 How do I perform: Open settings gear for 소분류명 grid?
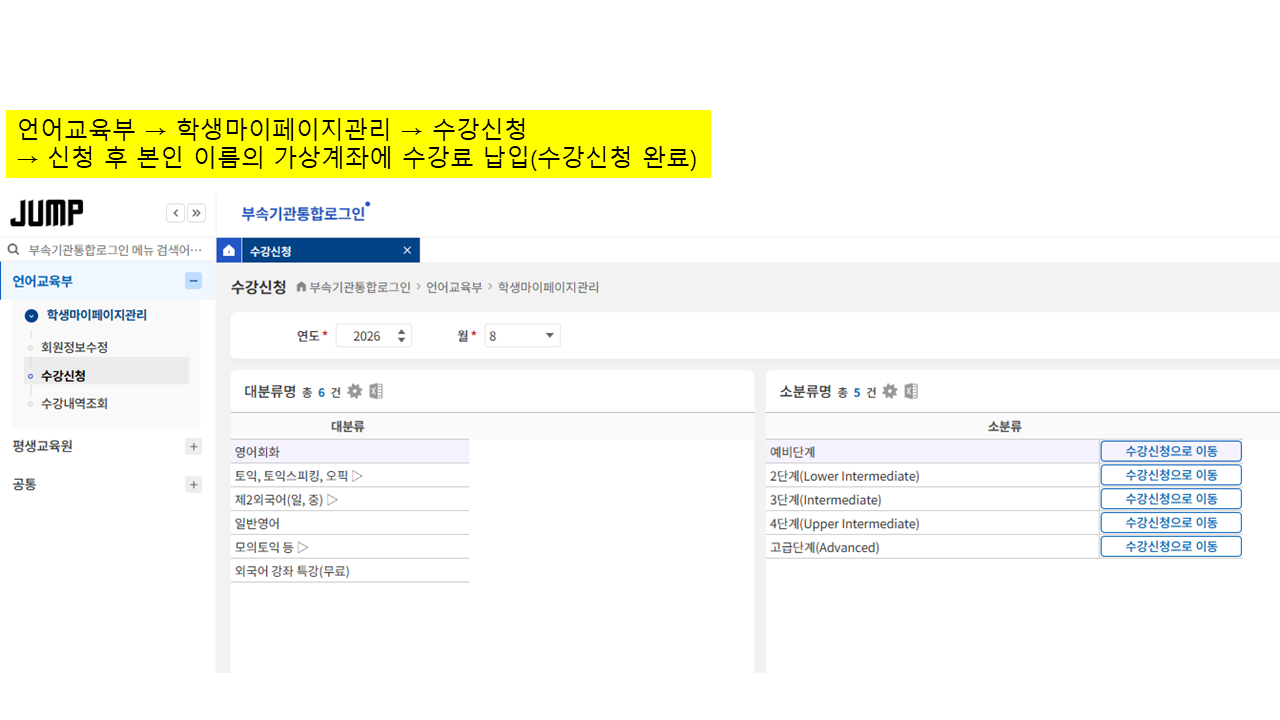(x=889, y=391)
